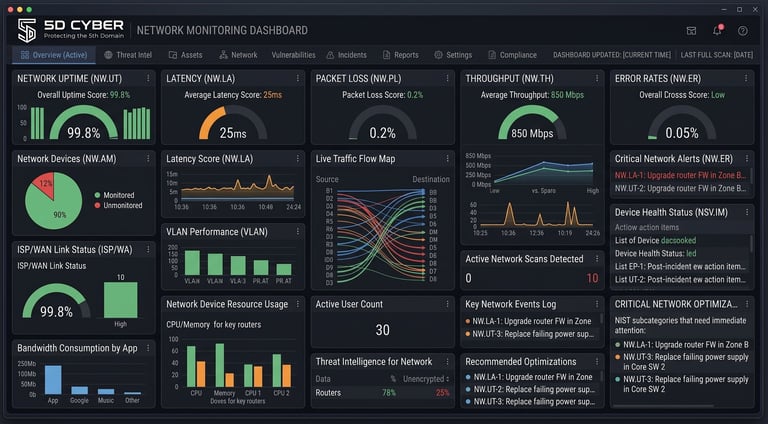Screen dimensions: 768x424
Task: Open the Incidents tab
Action: [346, 55]
